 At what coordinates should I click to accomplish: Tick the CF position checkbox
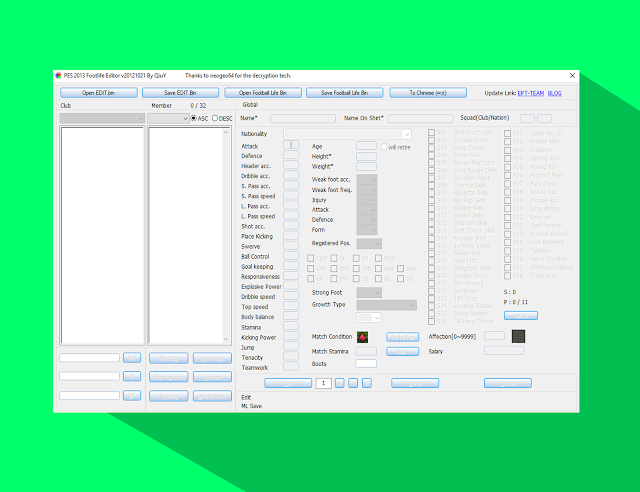(334, 258)
